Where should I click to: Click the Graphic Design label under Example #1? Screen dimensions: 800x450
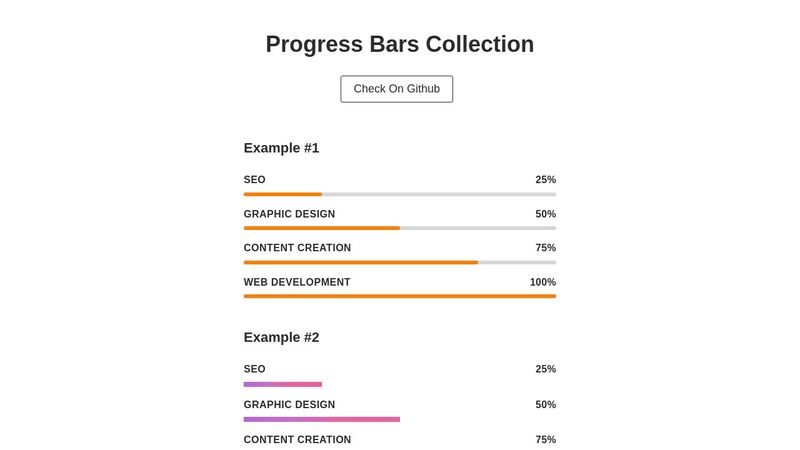(x=289, y=214)
